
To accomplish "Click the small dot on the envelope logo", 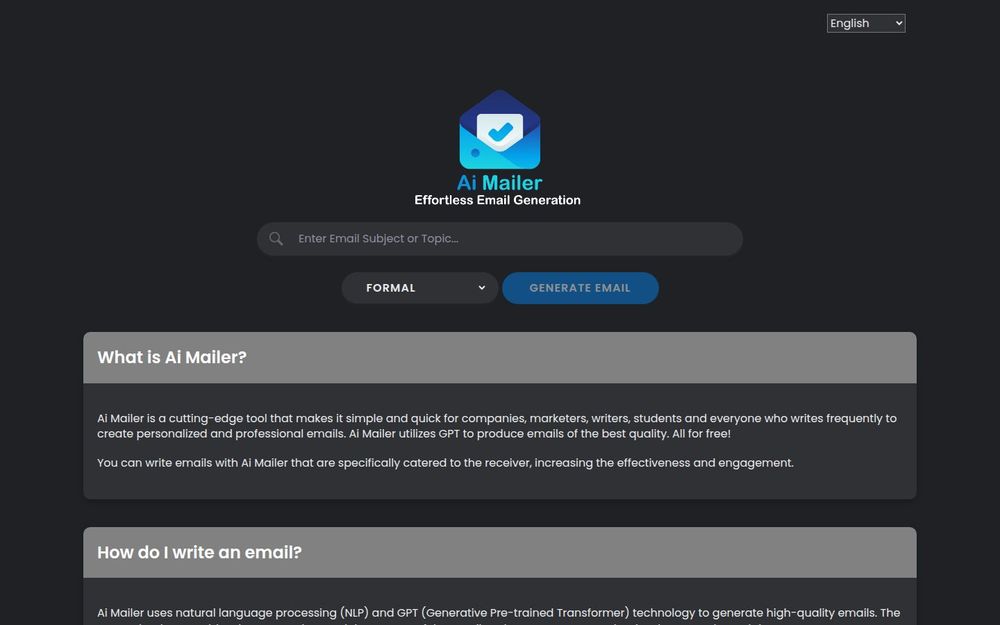I will pos(475,153).
